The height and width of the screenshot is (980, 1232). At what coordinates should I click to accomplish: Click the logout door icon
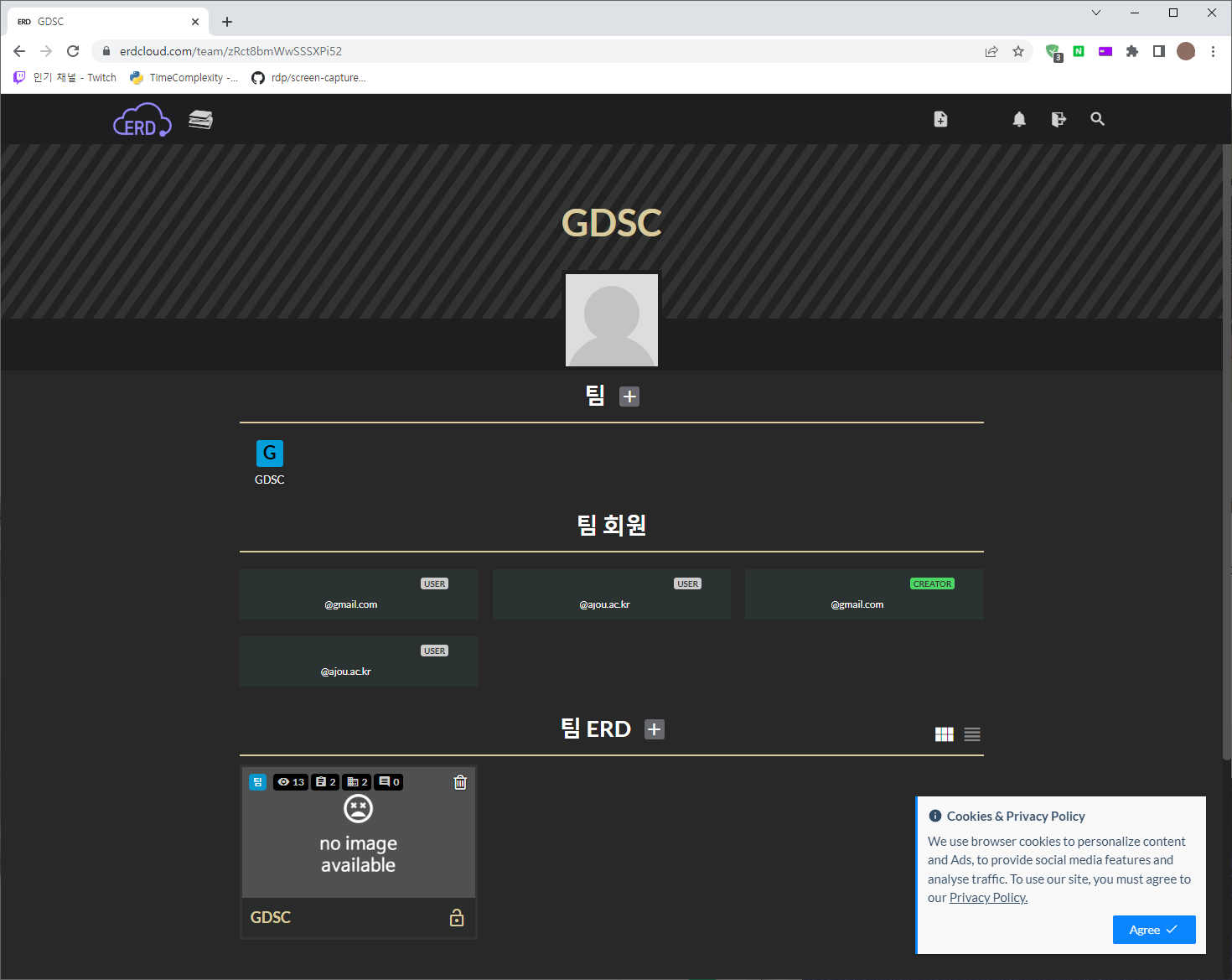pos(1059,119)
